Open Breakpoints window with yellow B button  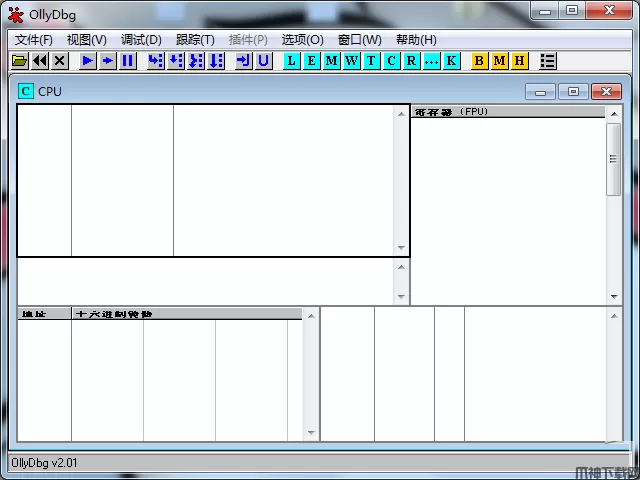pyautogui.click(x=479, y=61)
